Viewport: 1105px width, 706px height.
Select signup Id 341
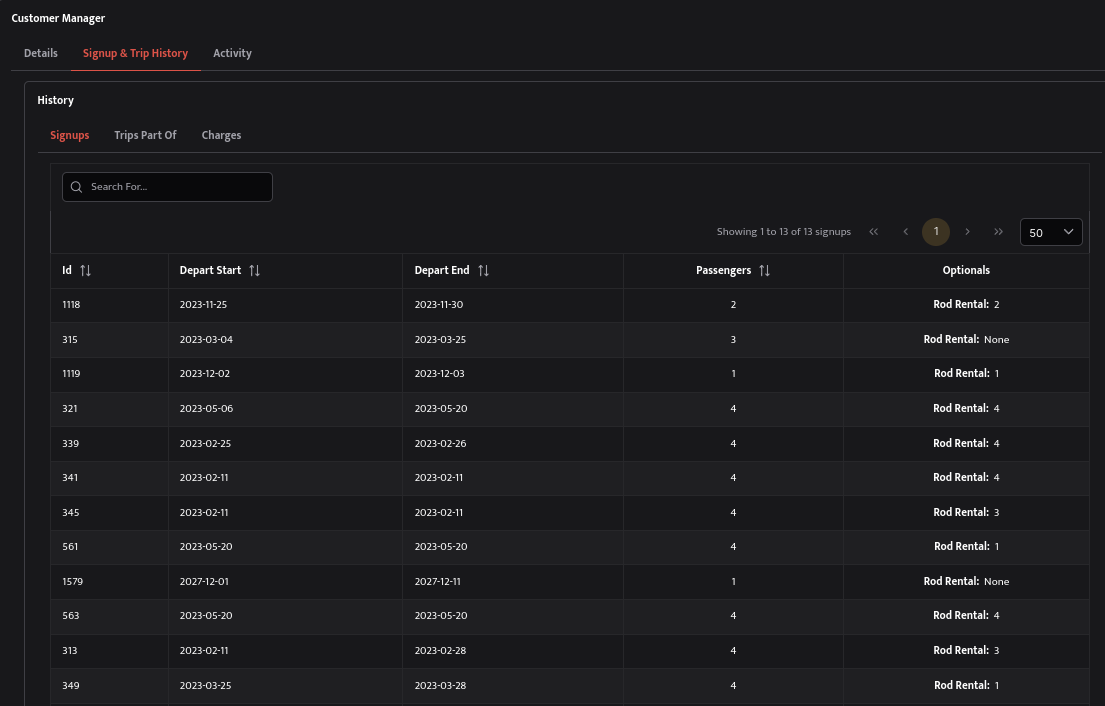(x=569, y=478)
